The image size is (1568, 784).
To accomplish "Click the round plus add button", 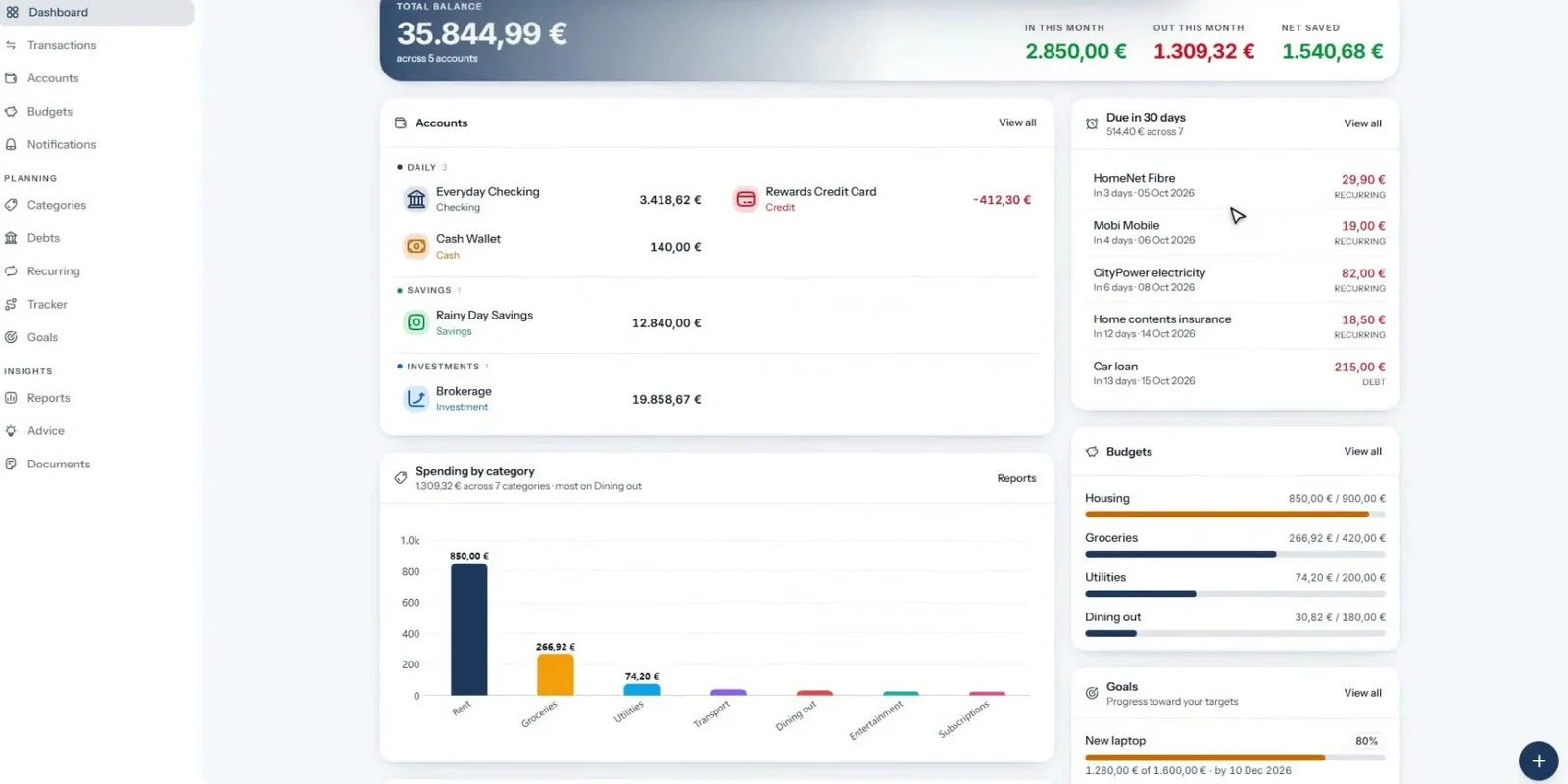I will click(x=1539, y=761).
